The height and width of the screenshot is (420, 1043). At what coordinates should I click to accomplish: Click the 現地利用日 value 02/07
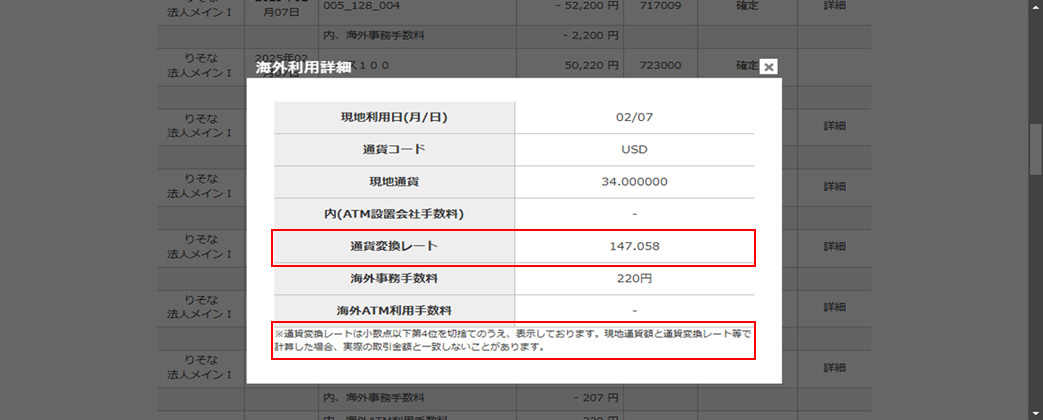coord(634,118)
